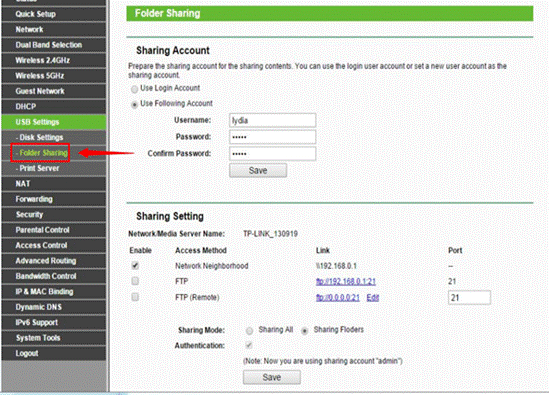The width and height of the screenshot is (549, 395).
Task: Enable the FTP access method checkbox
Action: point(135,281)
